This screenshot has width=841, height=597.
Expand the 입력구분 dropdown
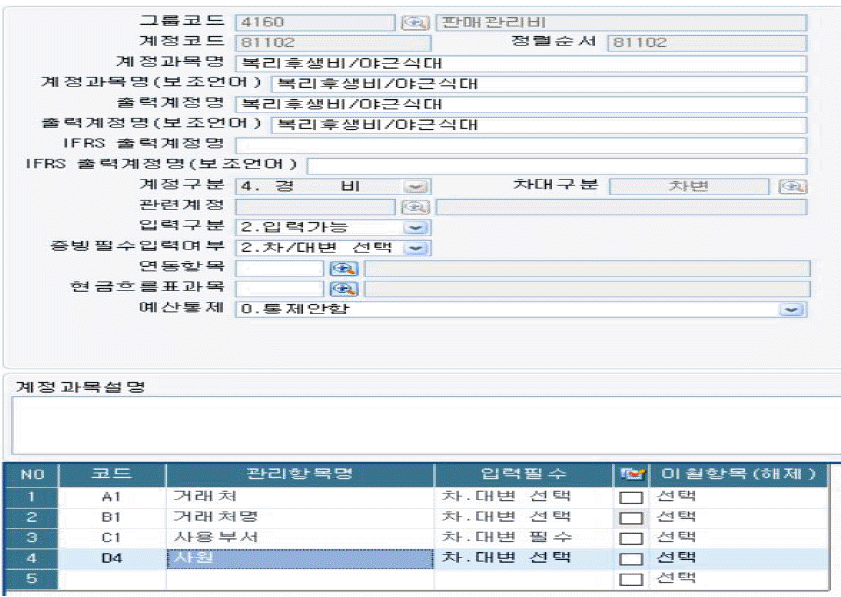point(416,227)
